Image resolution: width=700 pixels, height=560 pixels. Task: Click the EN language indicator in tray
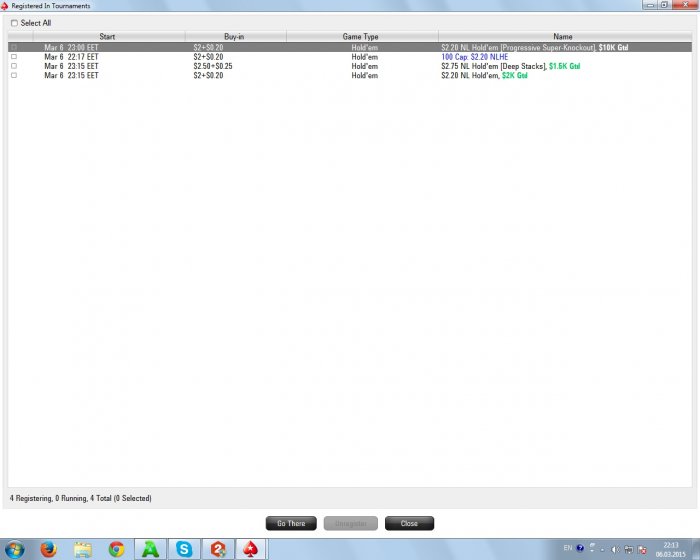pos(567,548)
